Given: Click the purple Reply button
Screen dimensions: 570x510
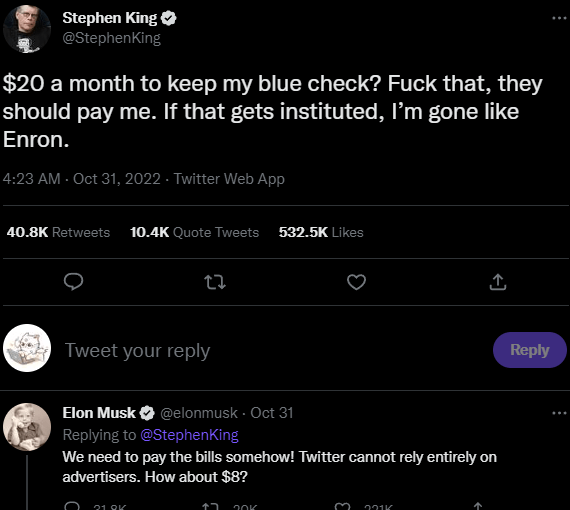Looking at the screenshot, I should point(530,350).
